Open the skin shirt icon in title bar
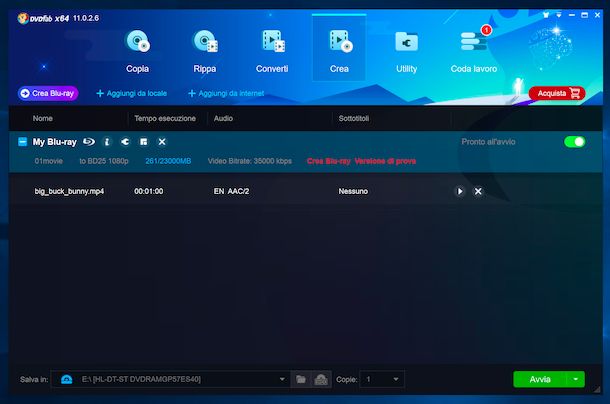The image size is (610, 404). [546, 15]
